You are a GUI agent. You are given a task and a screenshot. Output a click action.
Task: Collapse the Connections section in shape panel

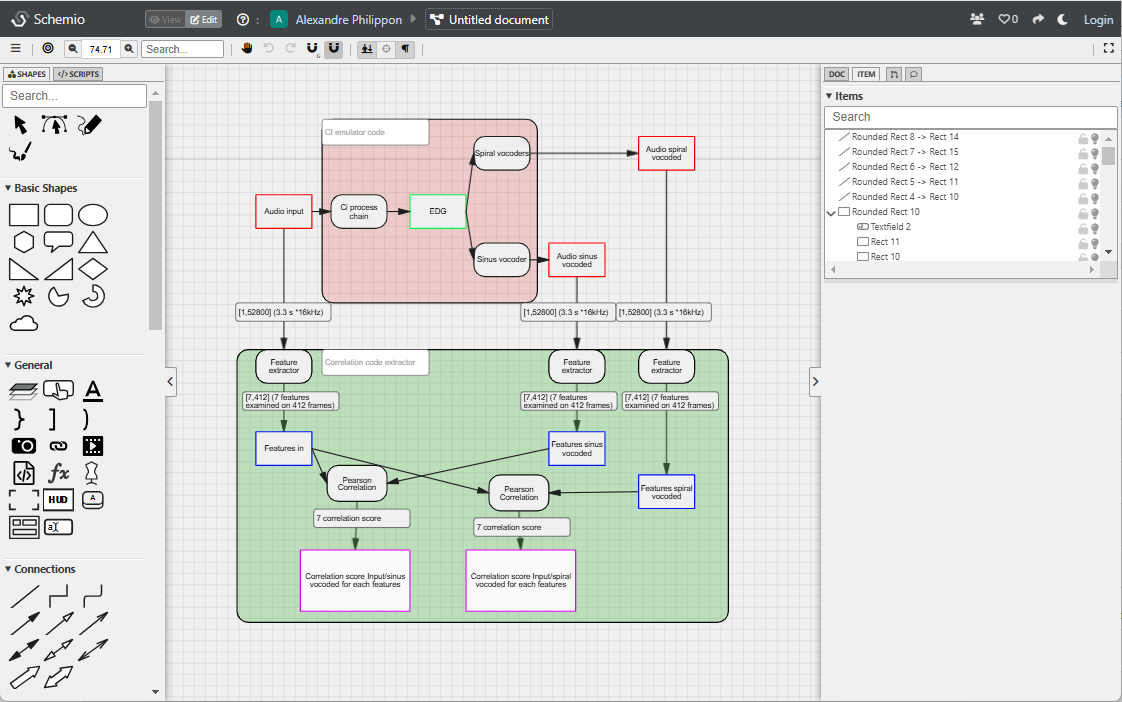[x=9, y=568]
